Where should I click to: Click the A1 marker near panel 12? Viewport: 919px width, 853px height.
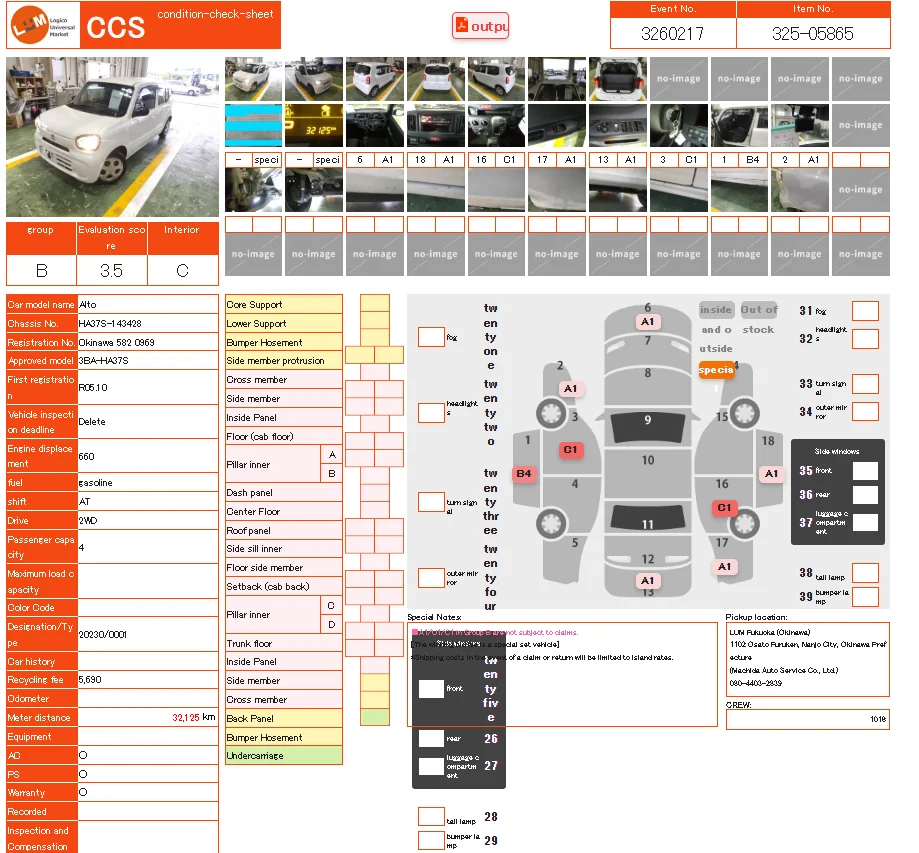647,581
